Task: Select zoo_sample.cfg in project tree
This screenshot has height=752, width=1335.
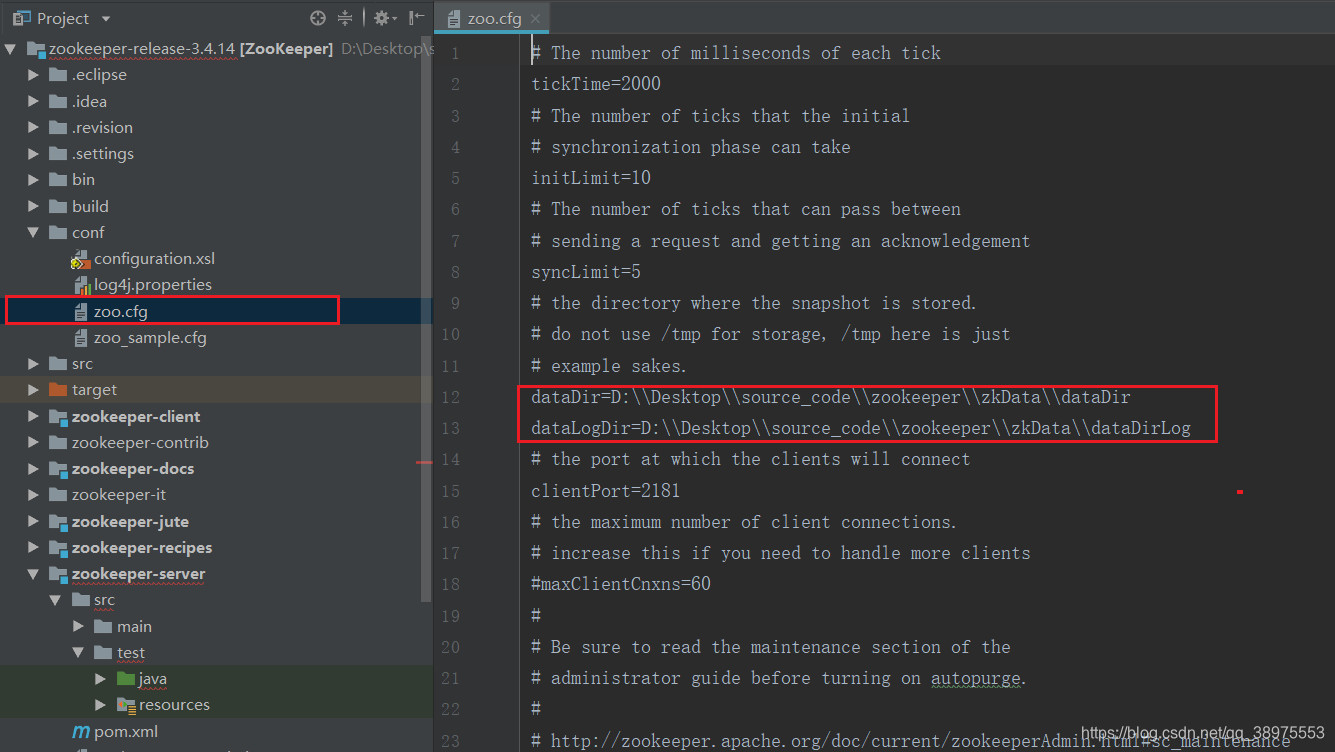Action: [x=150, y=338]
